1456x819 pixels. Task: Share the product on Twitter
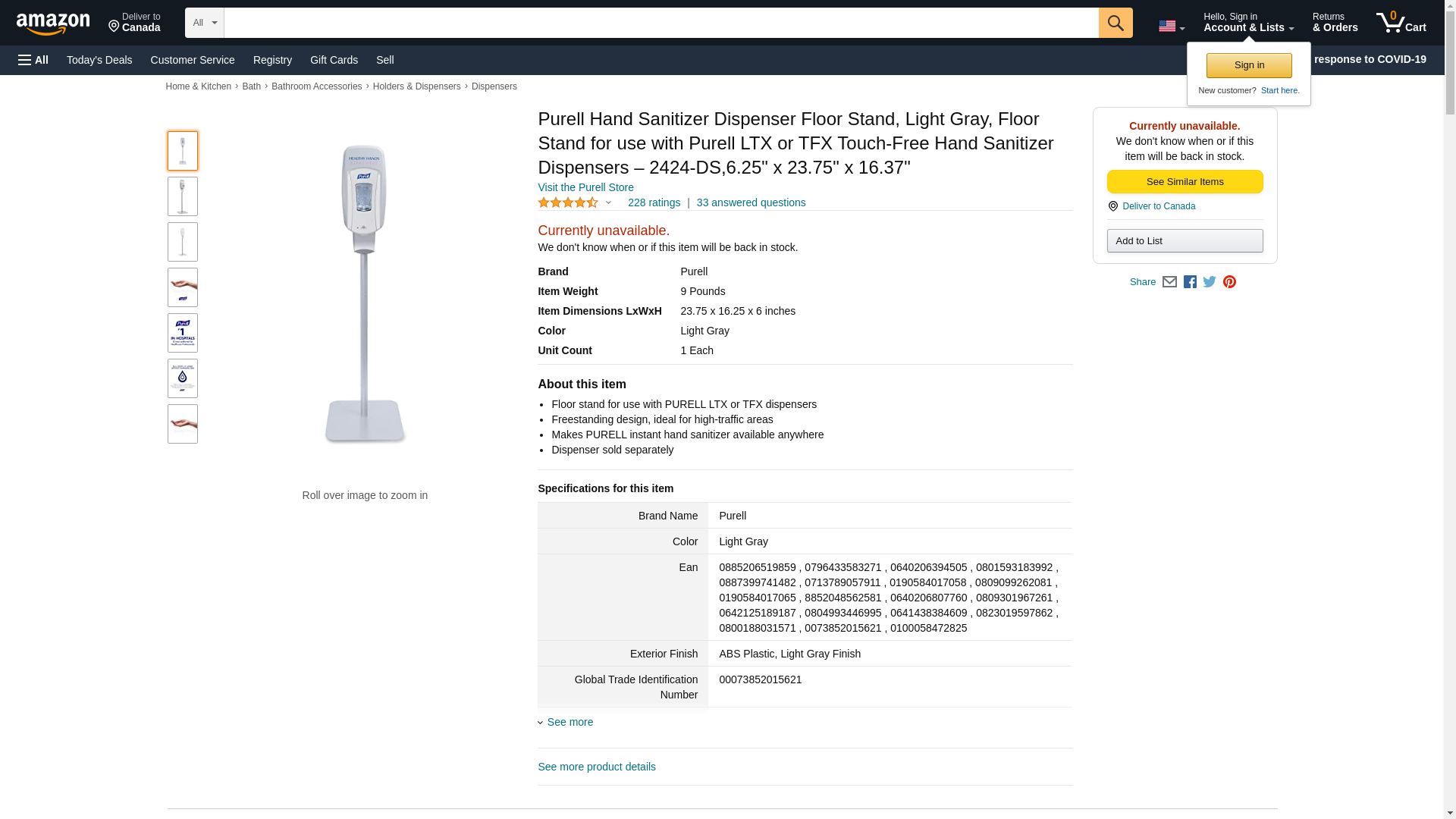click(1210, 282)
